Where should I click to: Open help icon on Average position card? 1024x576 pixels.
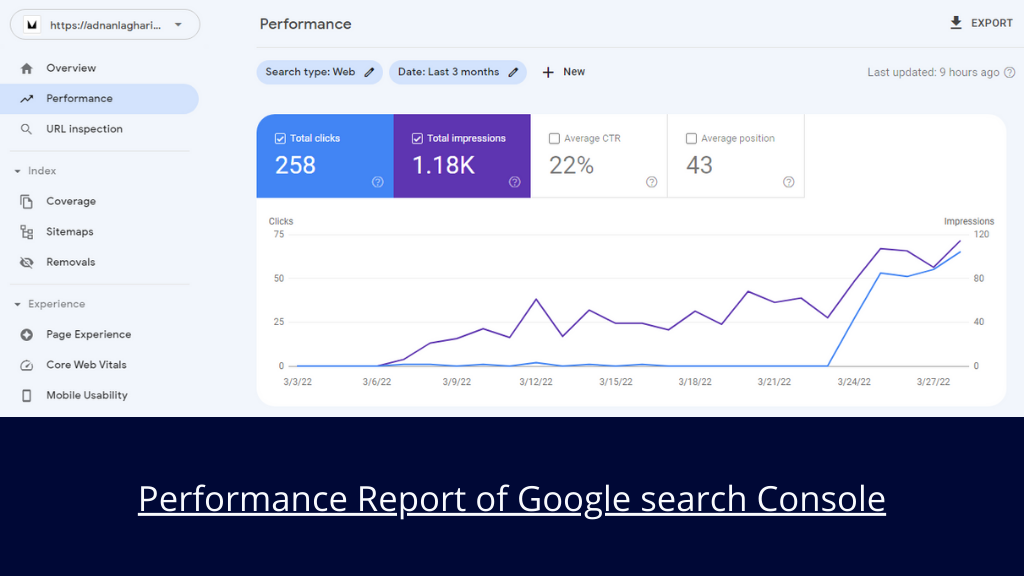point(789,182)
